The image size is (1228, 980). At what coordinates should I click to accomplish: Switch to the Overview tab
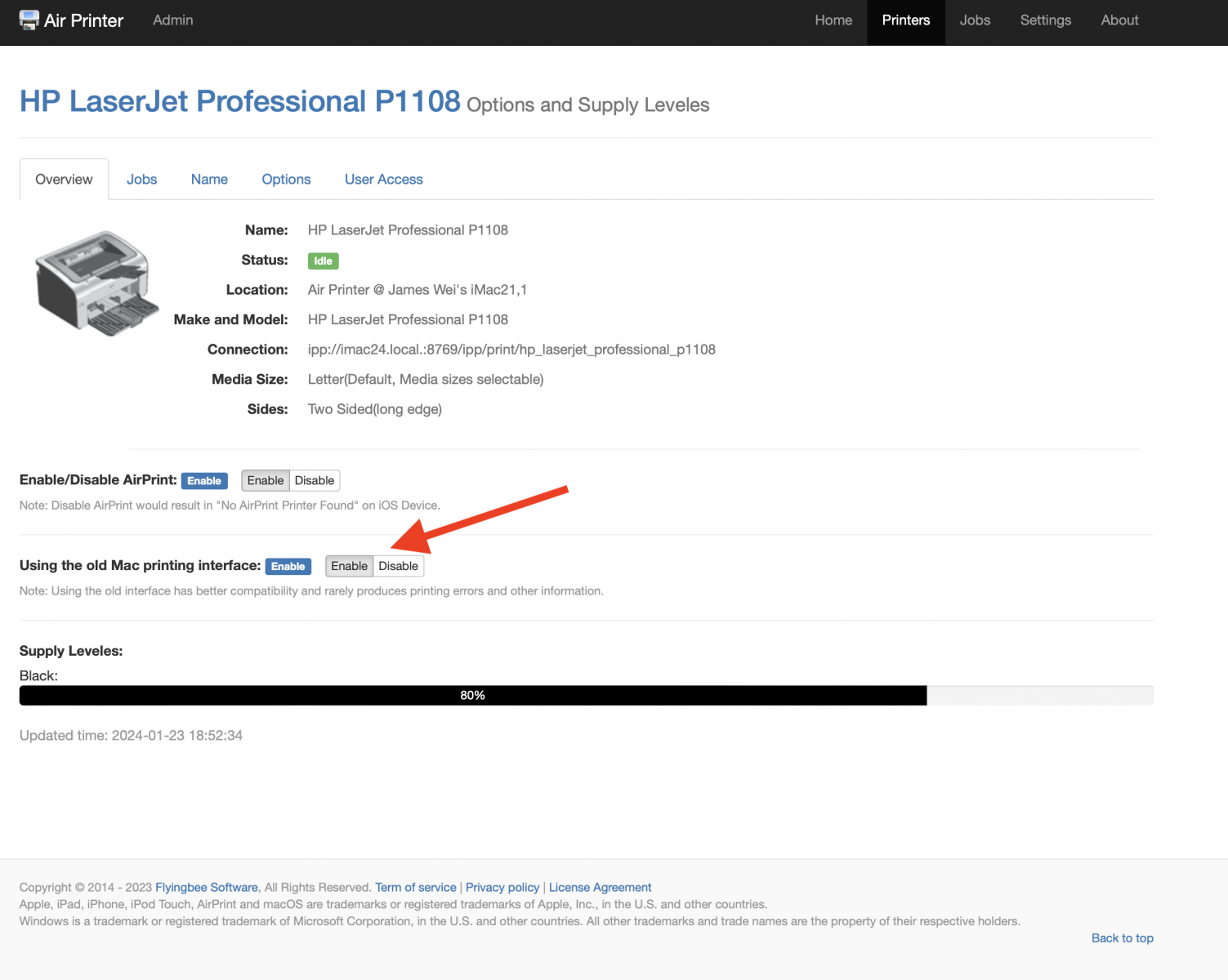pos(64,179)
